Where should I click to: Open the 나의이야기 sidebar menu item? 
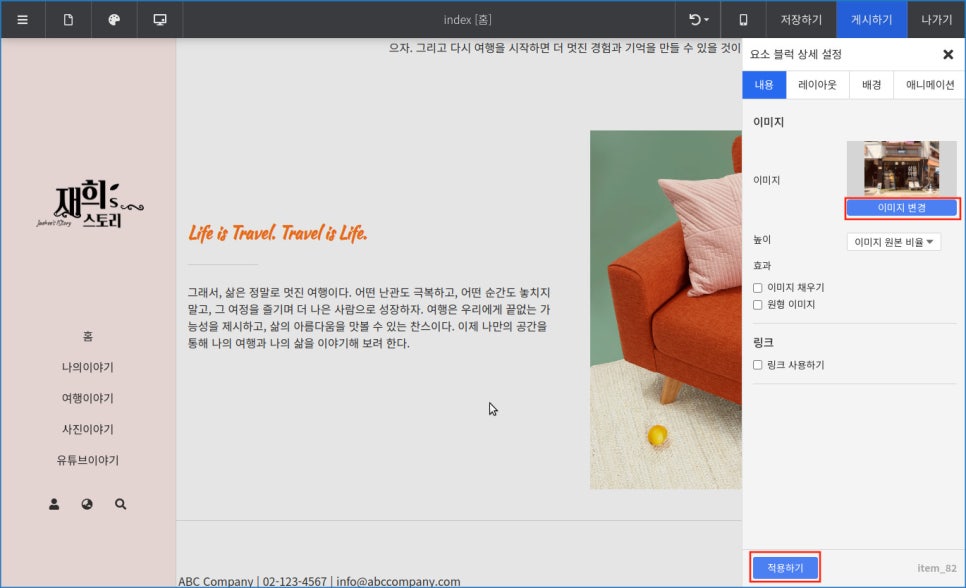[88, 367]
